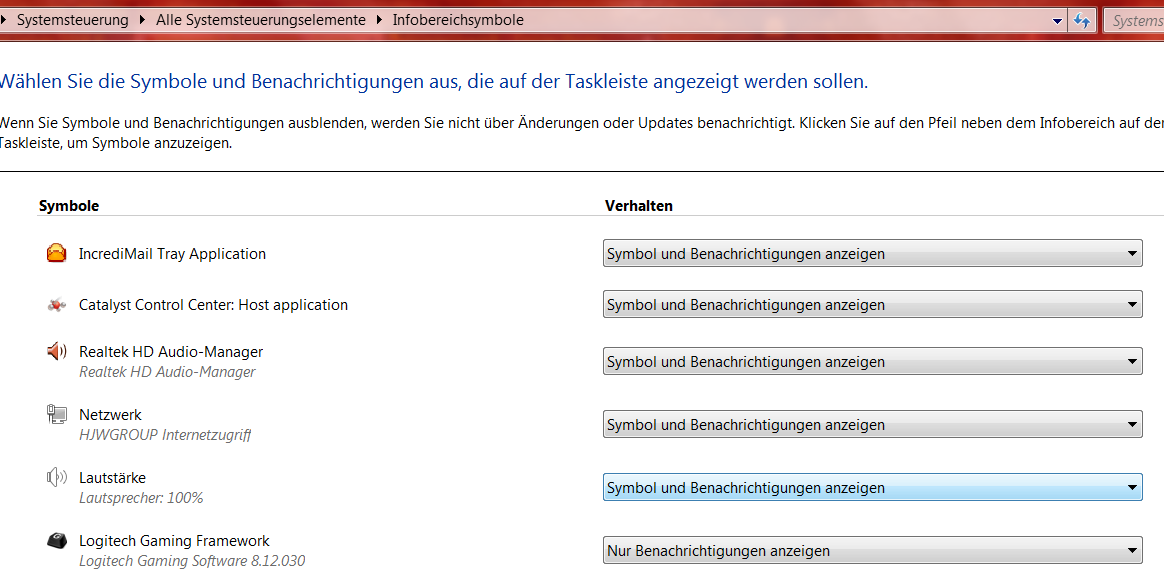Click the Lautstärke speaker icon
The width and height of the screenshot is (1164, 574).
coord(56,477)
